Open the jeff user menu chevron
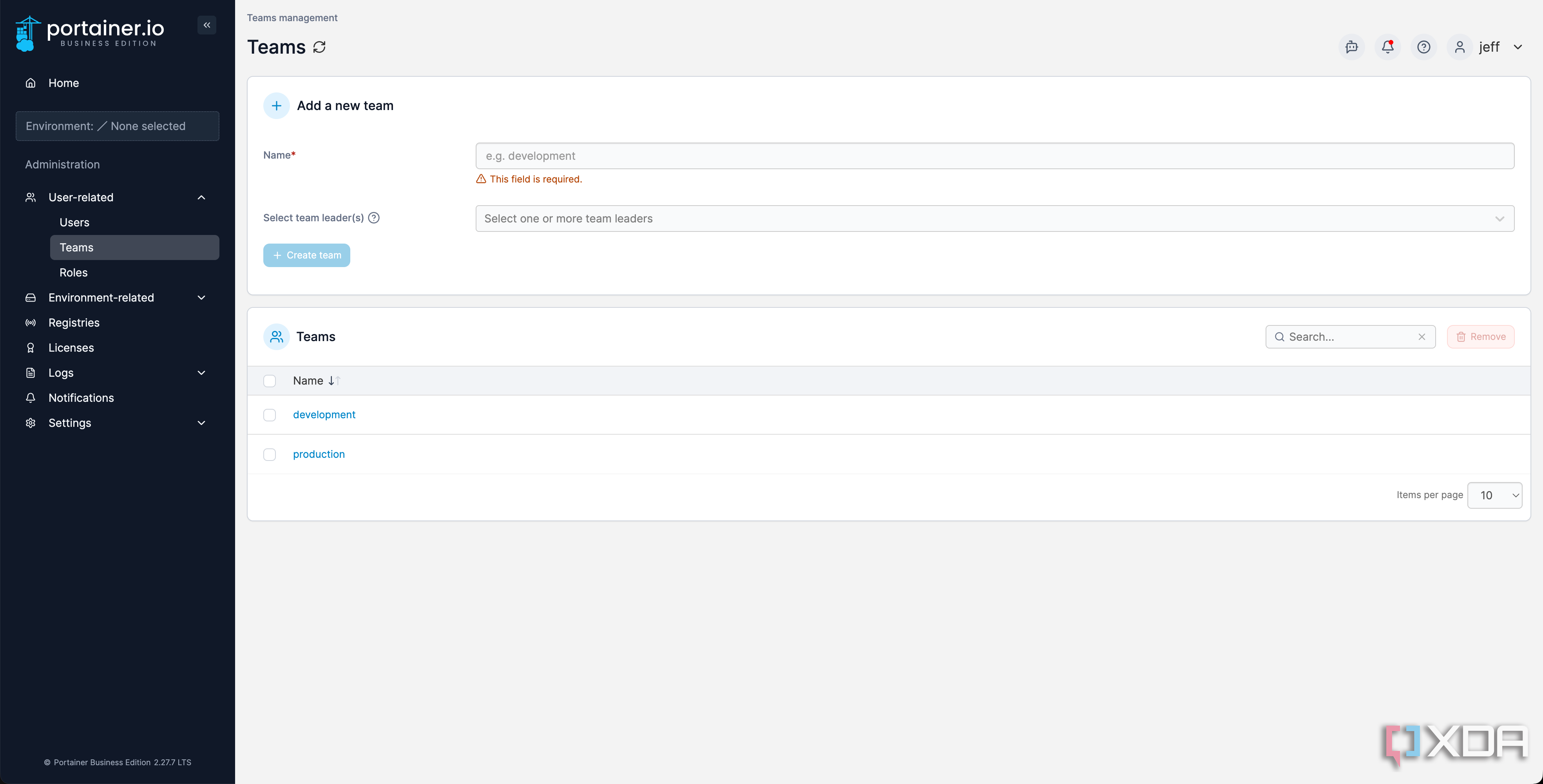1543x784 pixels. coord(1517,47)
